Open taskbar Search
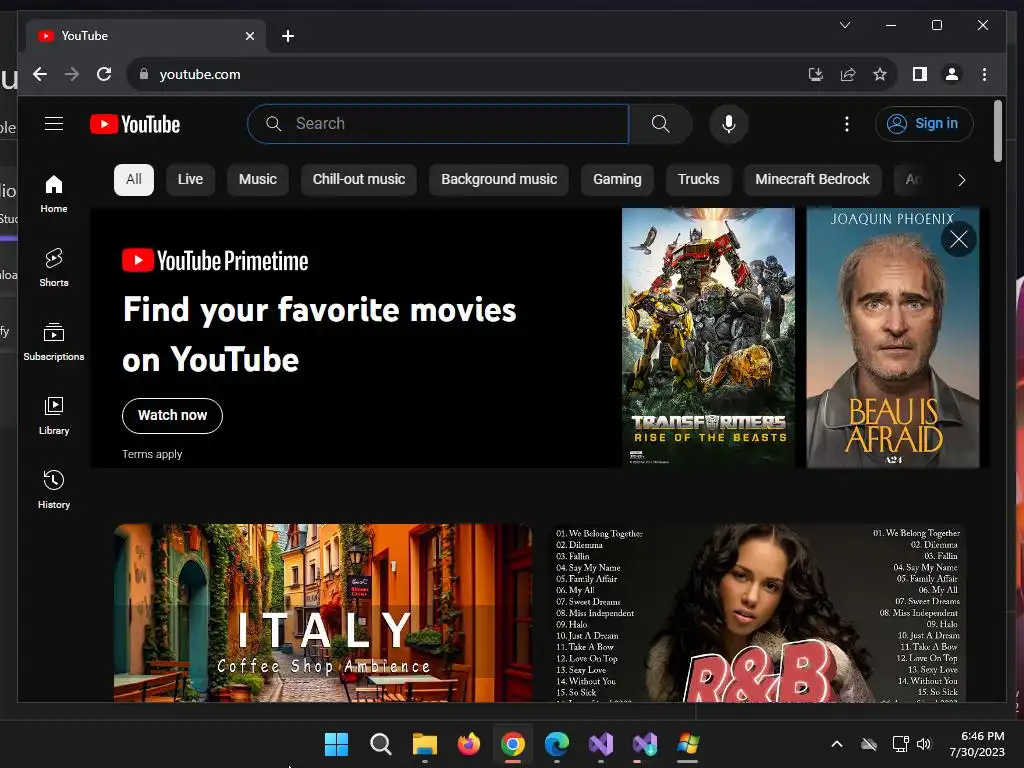This screenshot has height=768, width=1024. [x=381, y=744]
